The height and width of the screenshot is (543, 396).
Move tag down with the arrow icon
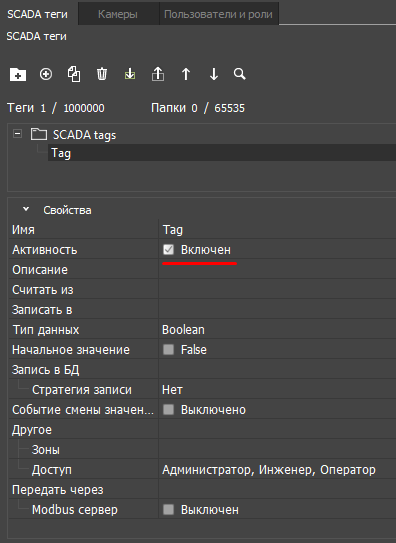coord(214,74)
